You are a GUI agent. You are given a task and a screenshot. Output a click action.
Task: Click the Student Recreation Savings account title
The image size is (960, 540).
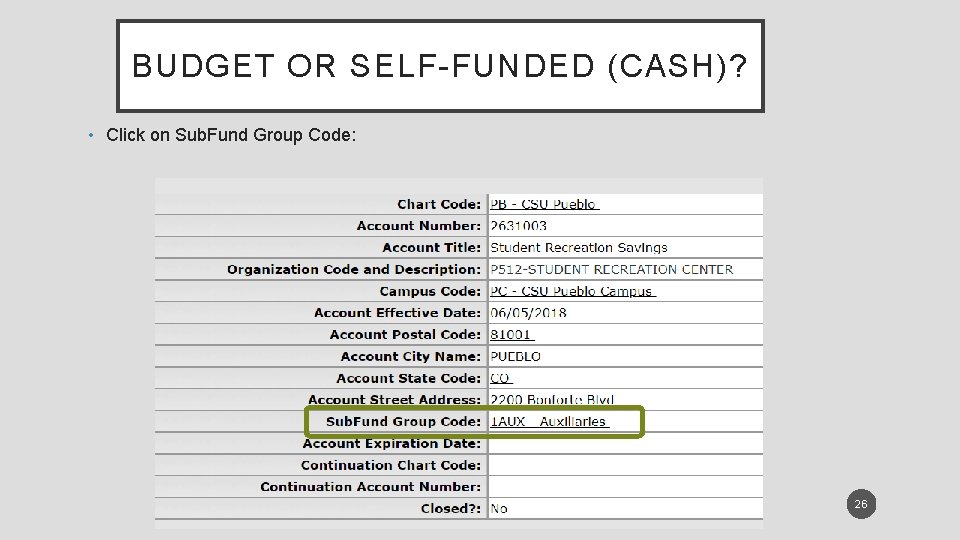[578, 247]
